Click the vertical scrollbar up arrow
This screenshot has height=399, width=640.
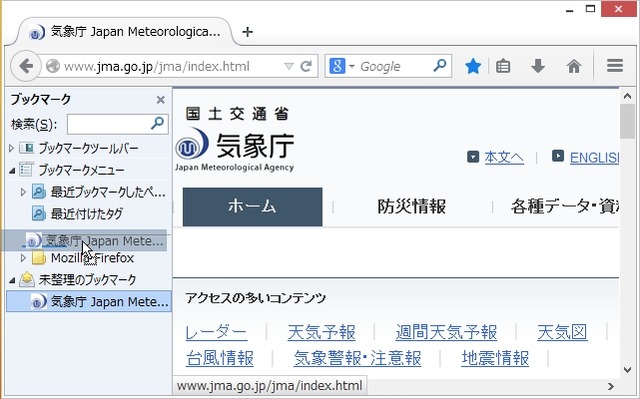[627, 97]
